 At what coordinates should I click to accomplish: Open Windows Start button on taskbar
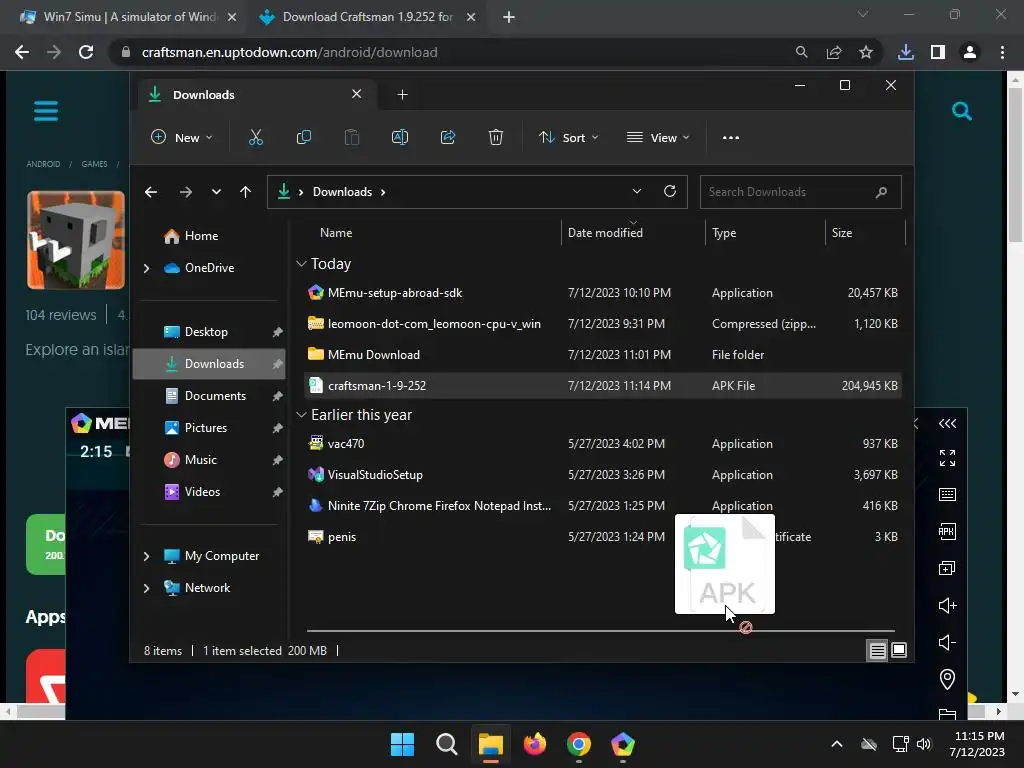[402, 744]
